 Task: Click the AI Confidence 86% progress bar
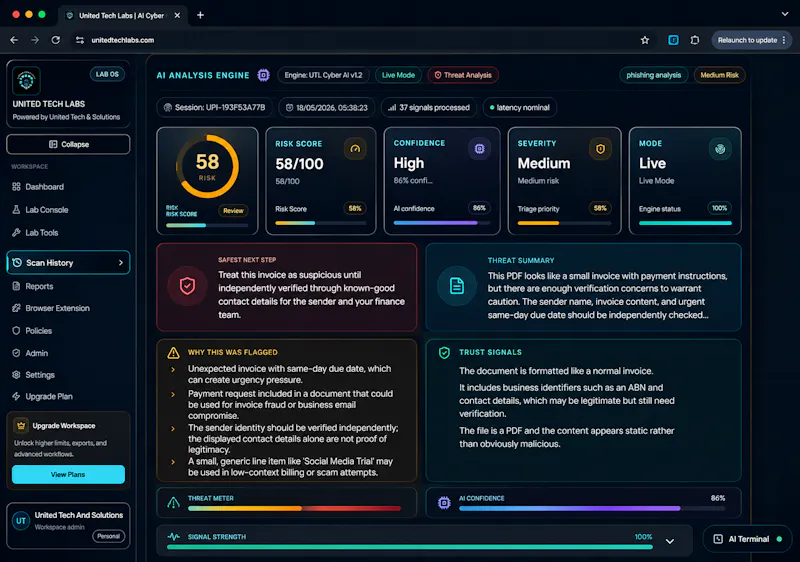tap(592, 508)
